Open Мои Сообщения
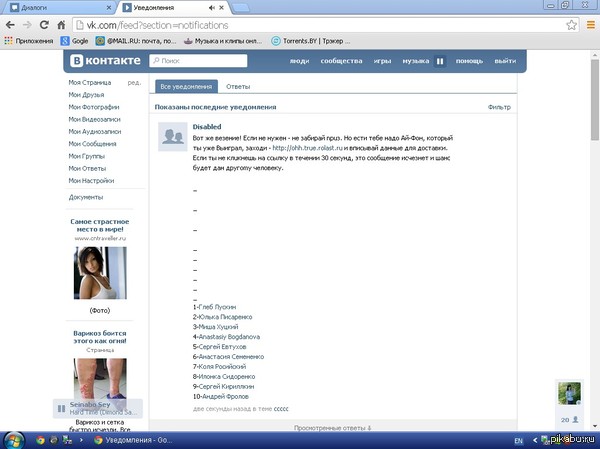 pyautogui.click(x=93, y=144)
